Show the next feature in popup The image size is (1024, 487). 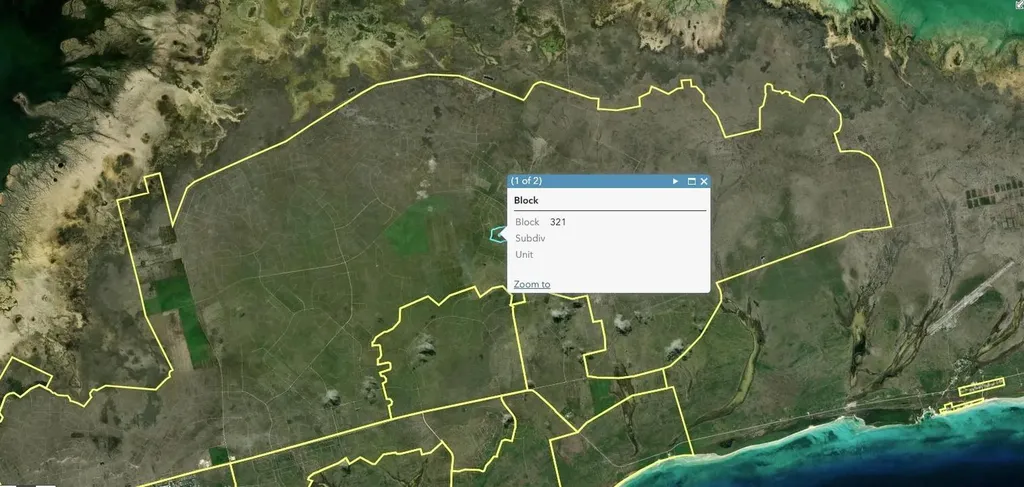[676, 181]
